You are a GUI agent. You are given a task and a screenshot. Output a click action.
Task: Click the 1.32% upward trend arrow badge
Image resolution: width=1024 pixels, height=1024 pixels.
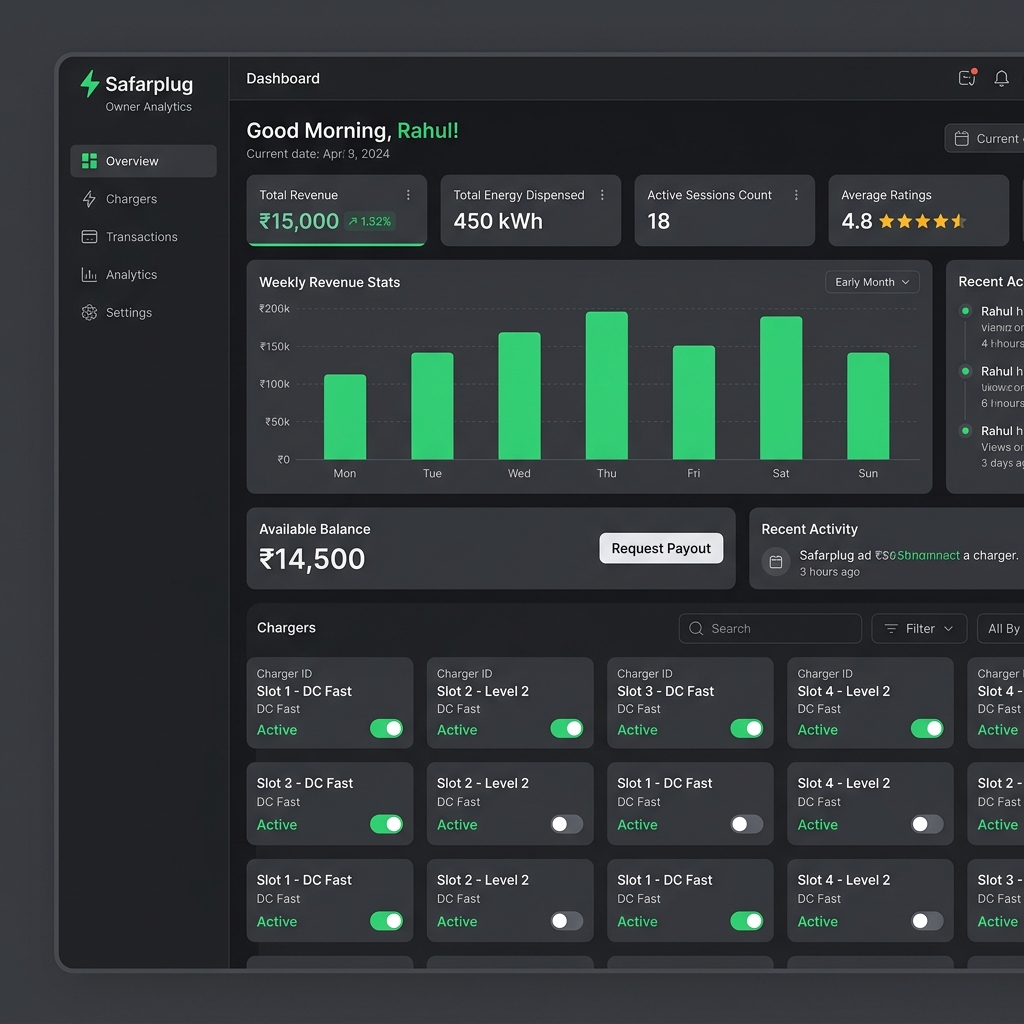point(370,221)
